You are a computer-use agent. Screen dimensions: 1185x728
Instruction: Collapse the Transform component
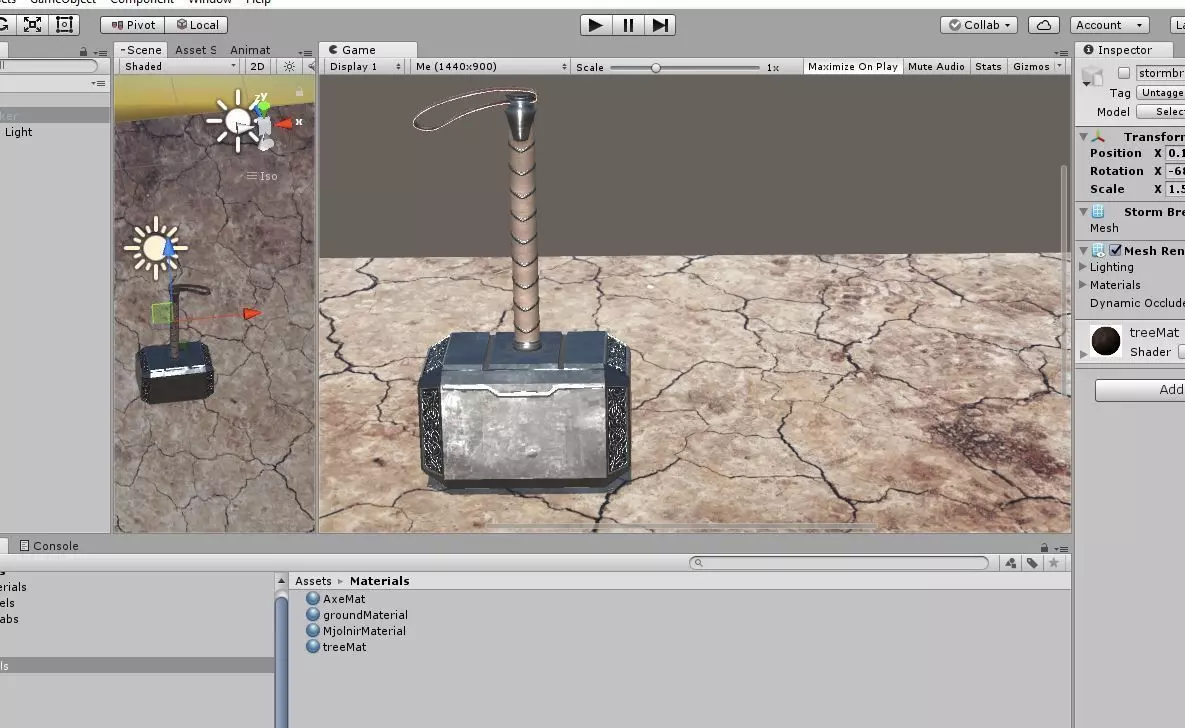(x=1084, y=137)
